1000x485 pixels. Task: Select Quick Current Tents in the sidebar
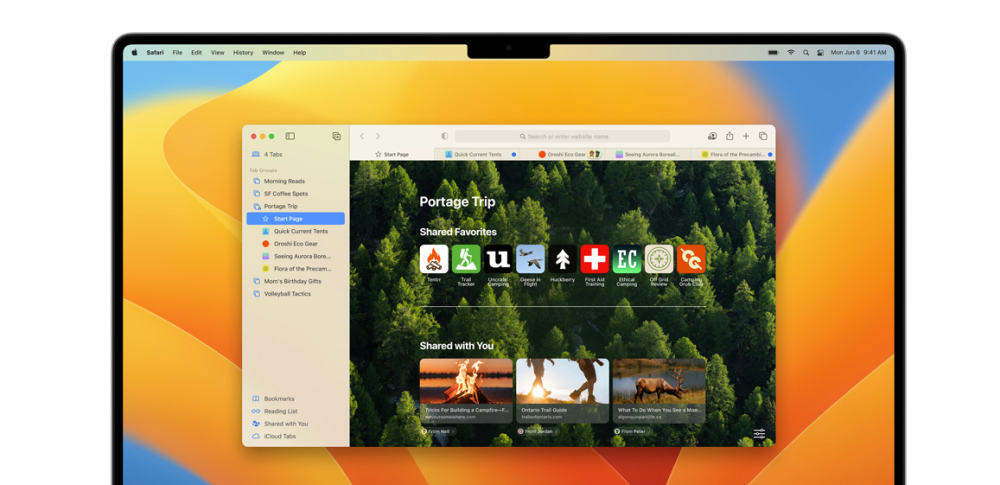tap(295, 231)
